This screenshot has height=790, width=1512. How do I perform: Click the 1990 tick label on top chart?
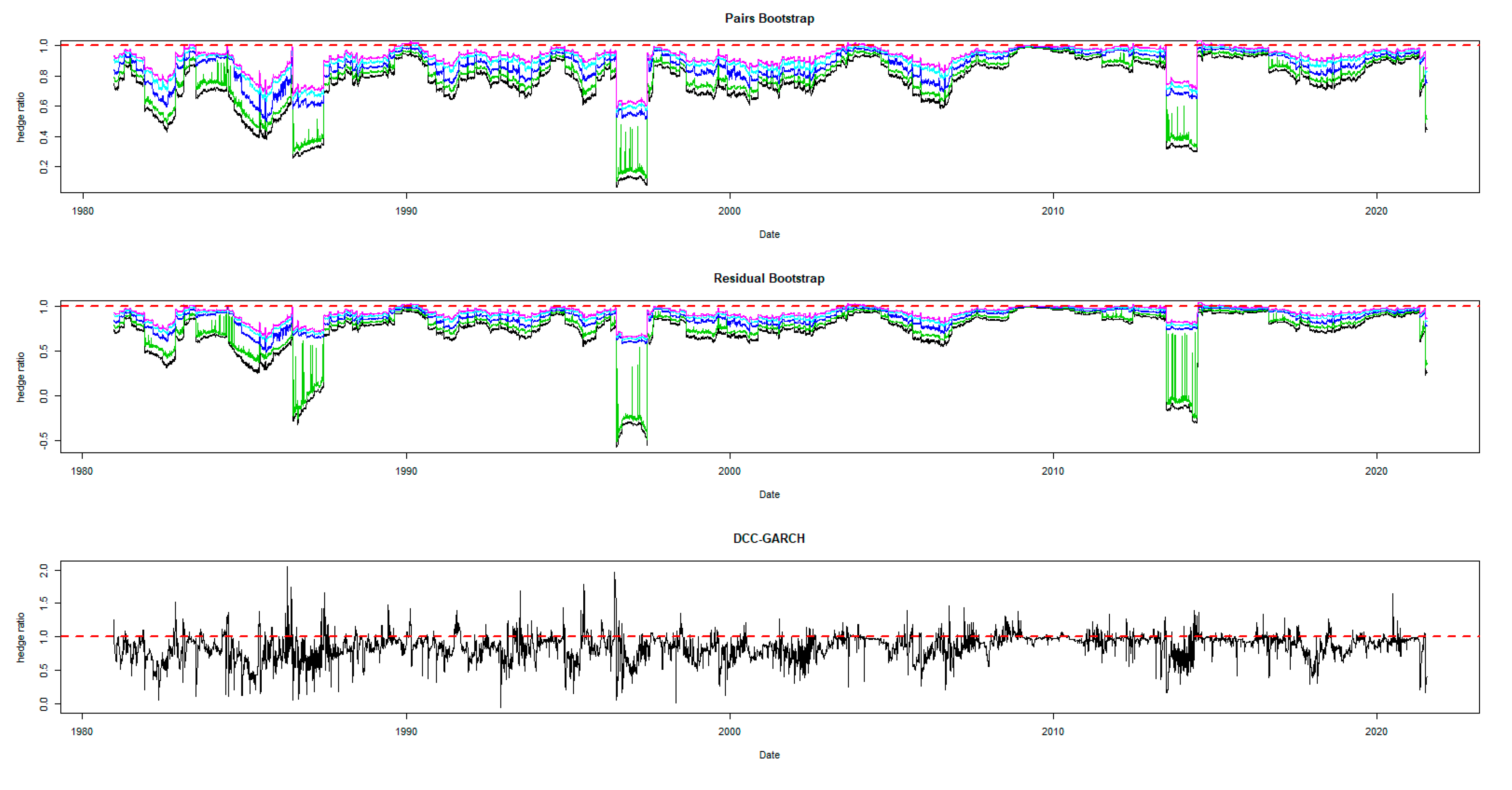tap(406, 211)
